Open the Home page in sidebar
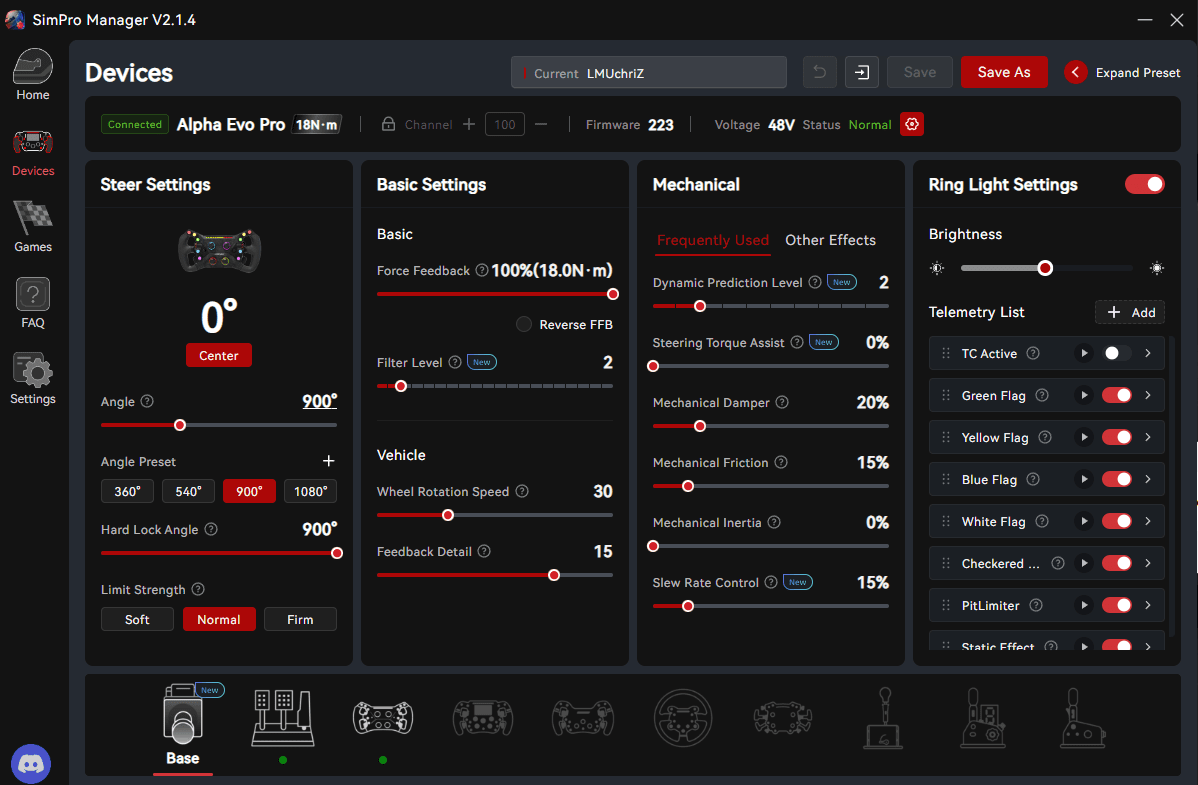The image size is (1198, 785). pos(33,75)
